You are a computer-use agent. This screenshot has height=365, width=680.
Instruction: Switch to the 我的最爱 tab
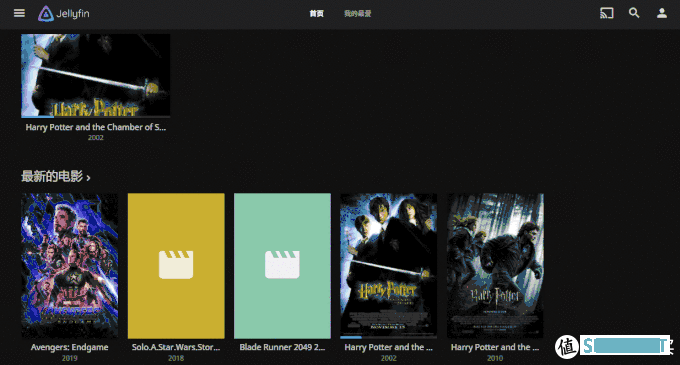tap(357, 14)
